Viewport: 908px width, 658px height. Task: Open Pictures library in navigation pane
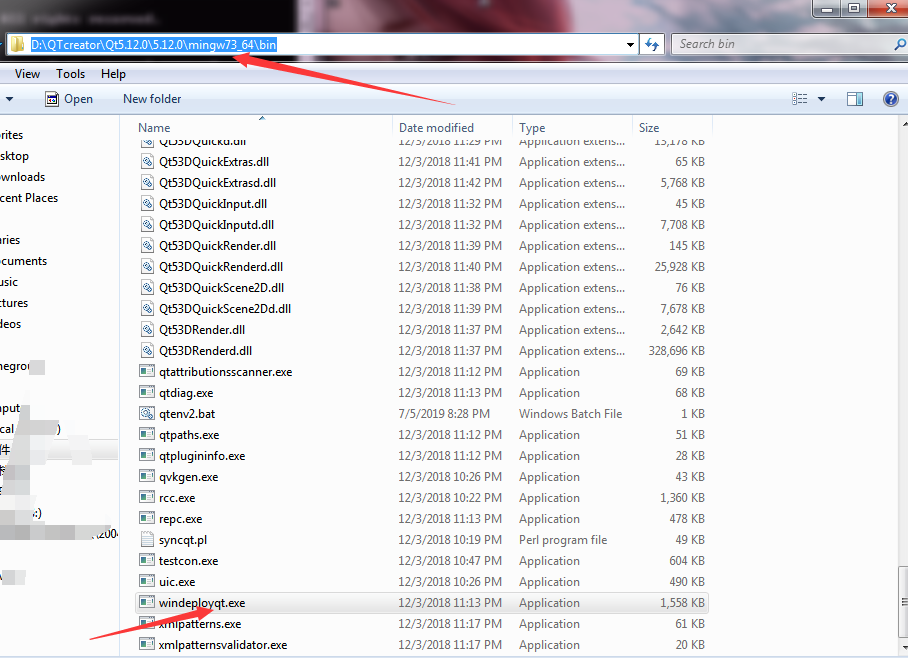14,302
